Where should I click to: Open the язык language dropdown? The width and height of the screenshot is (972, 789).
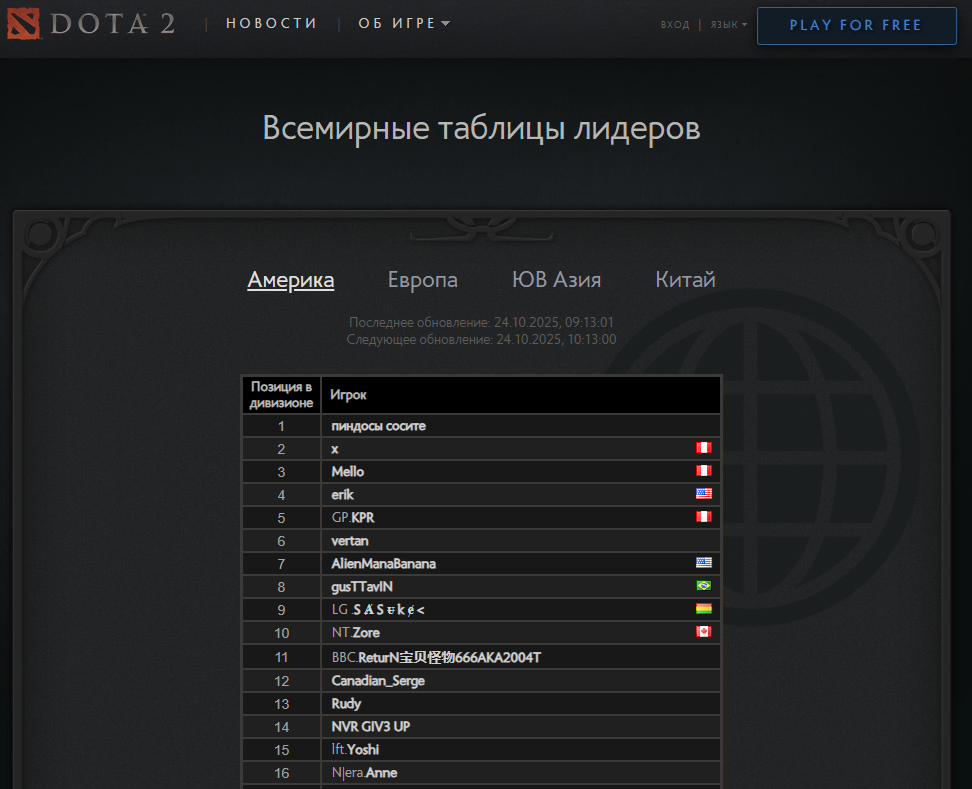tap(727, 25)
